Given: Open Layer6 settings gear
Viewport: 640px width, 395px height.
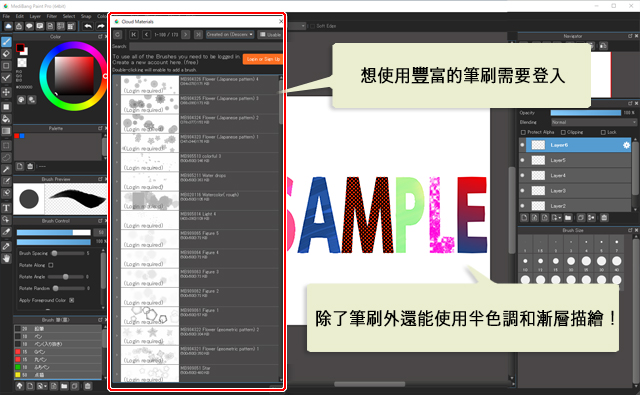Looking at the screenshot, I should pyautogui.click(x=626, y=145).
